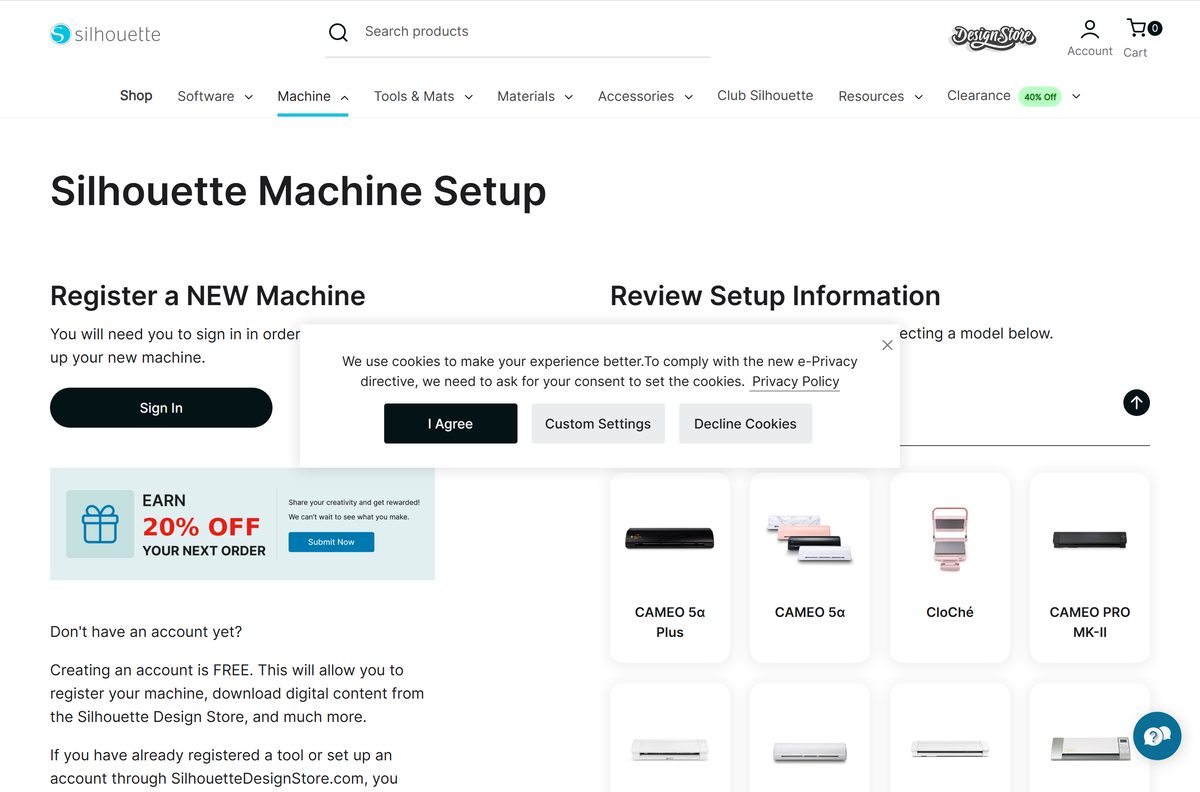Accept cookies with I Agree
This screenshot has width=1200, height=792.
tap(451, 424)
